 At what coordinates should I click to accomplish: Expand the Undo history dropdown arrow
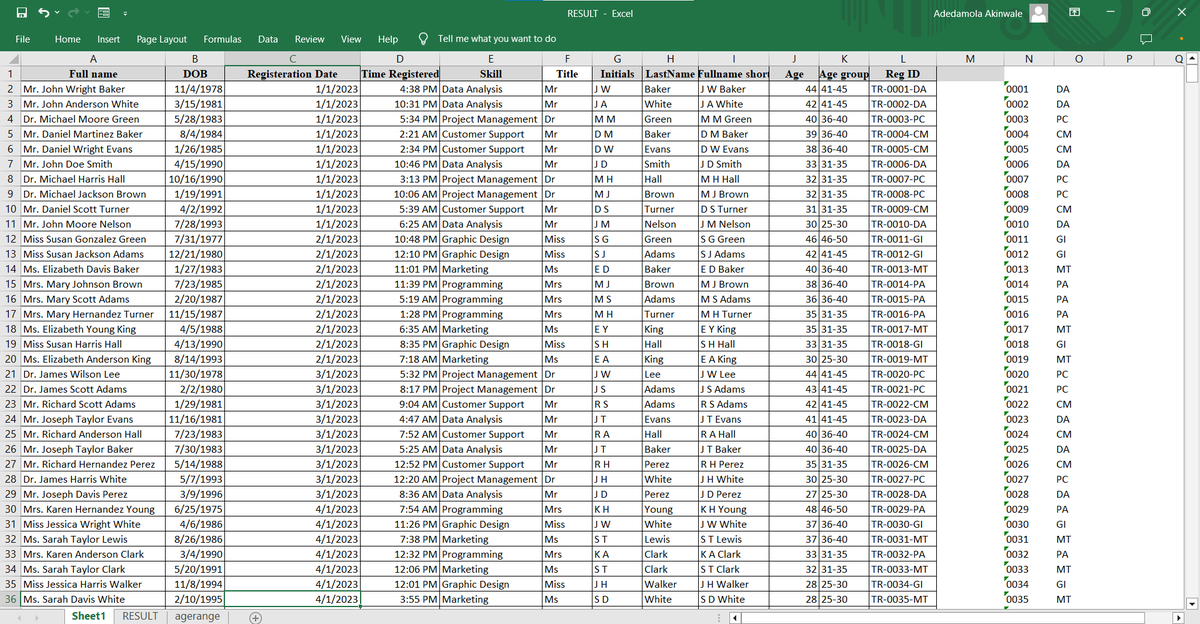(59, 14)
